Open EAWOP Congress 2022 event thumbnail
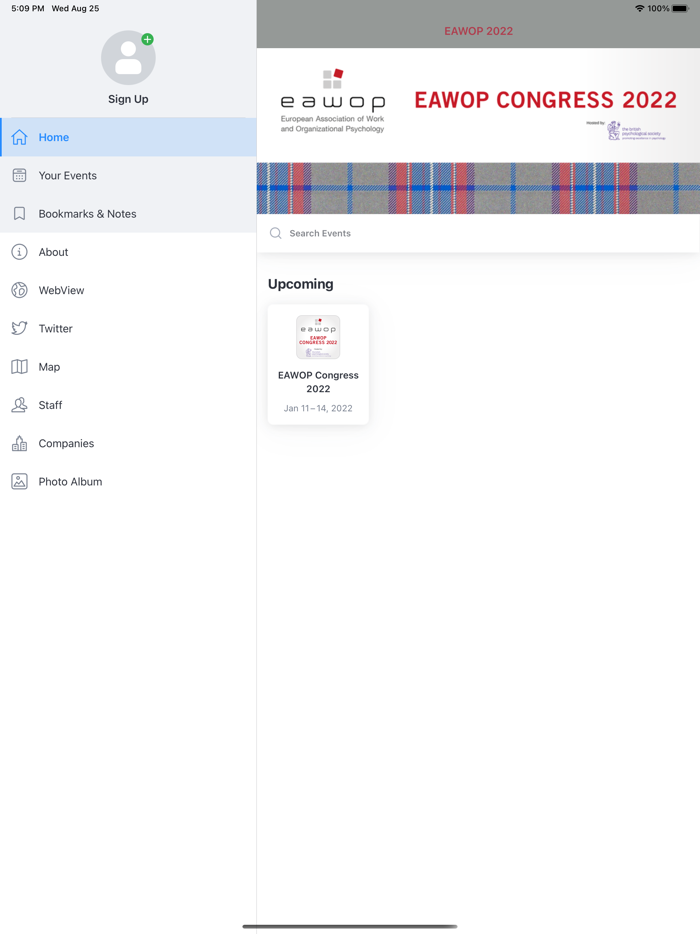The height and width of the screenshot is (934, 700). 318,337
